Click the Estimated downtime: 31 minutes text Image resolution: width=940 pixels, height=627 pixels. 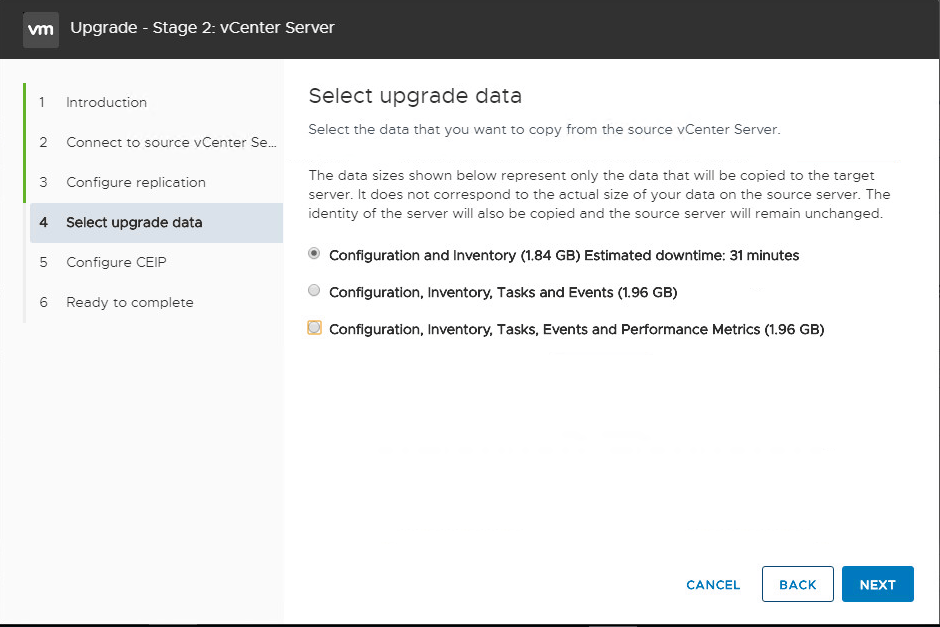691,255
